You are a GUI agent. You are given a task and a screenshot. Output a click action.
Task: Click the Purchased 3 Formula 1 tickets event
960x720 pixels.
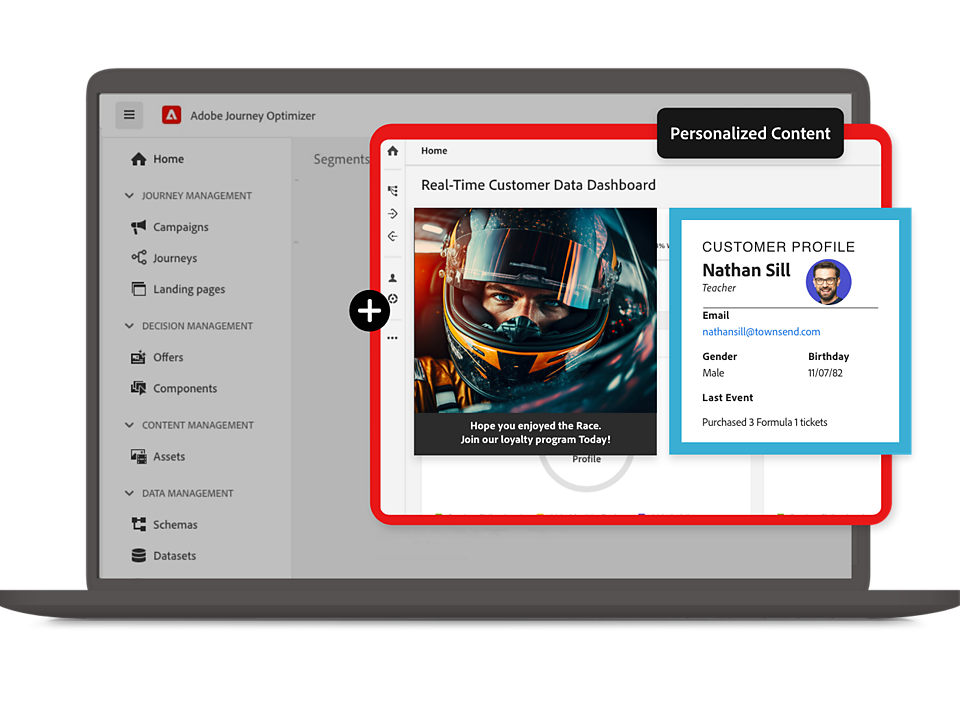pyautogui.click(x=765, y=422)
